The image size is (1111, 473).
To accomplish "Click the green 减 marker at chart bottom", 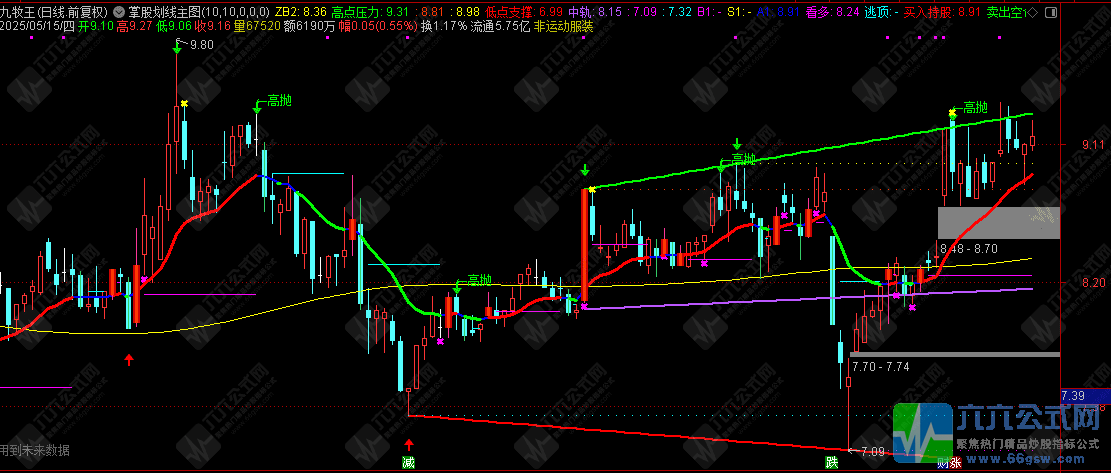I will click(408, 462).
